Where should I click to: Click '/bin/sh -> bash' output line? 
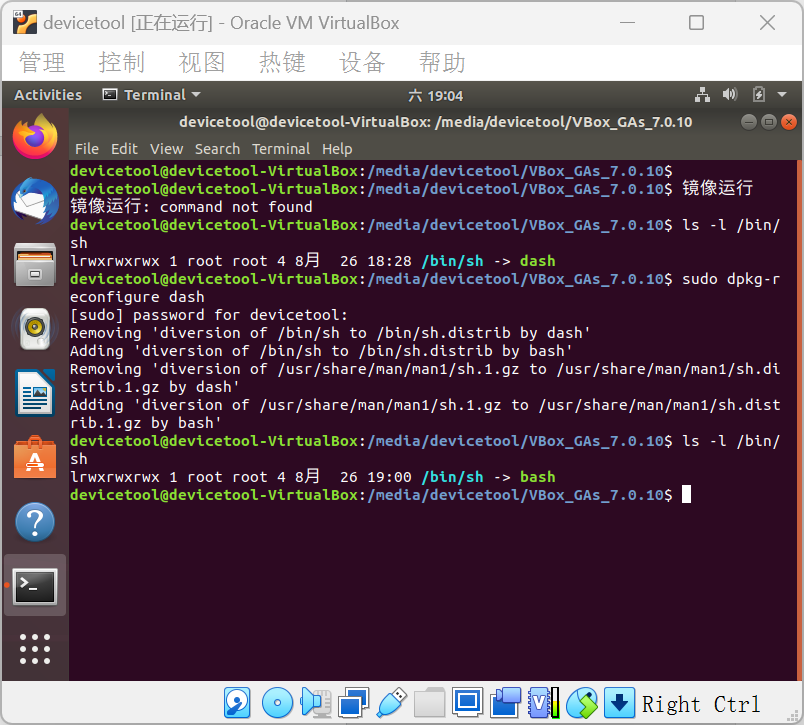click(313, 477)
